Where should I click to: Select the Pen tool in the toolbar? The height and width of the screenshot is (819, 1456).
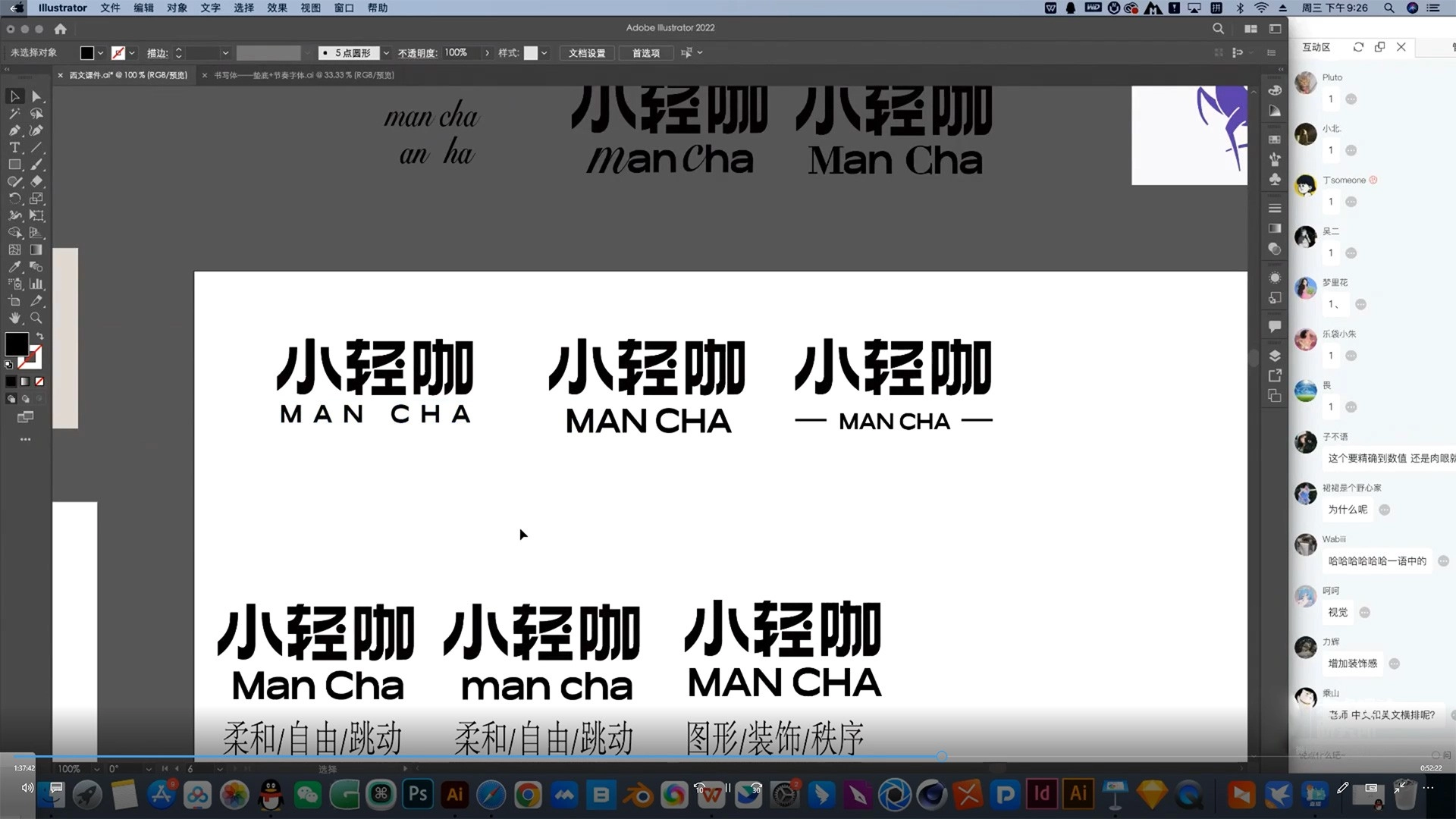(x=15, y=130)
